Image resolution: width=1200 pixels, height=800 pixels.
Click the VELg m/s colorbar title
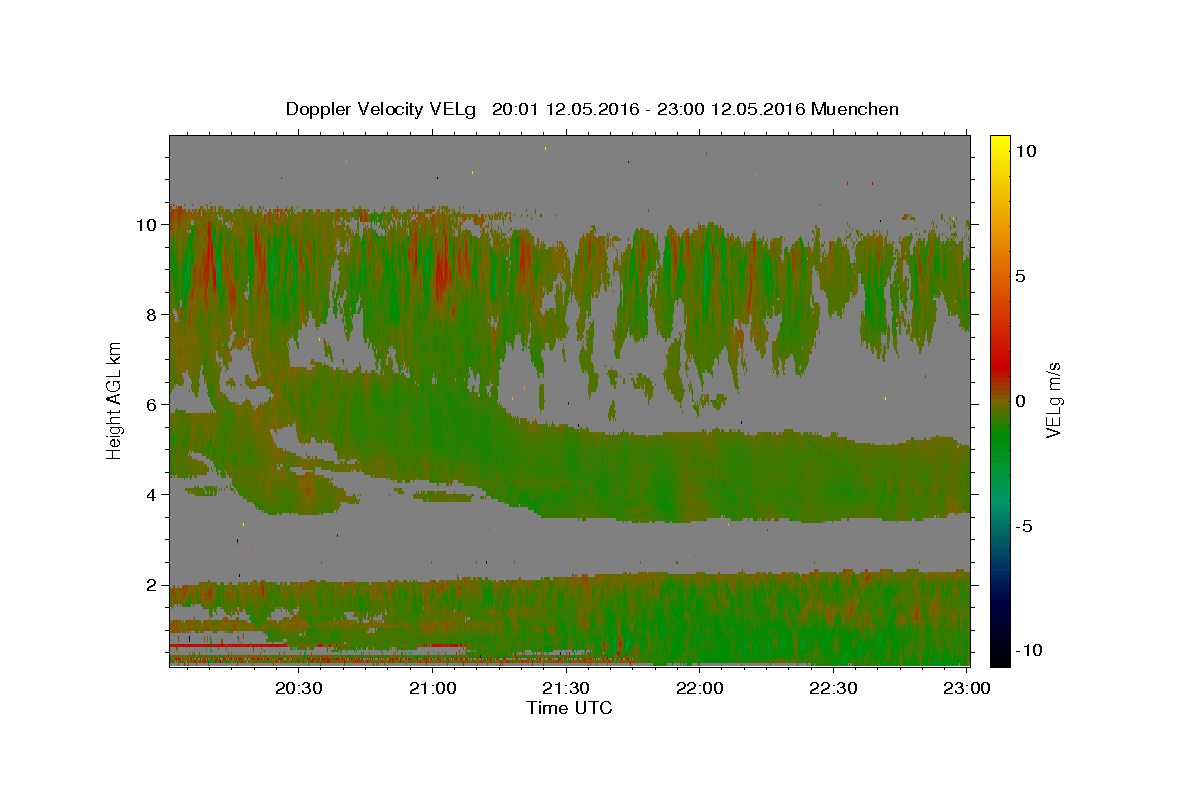pyautogui.click(x=1053, y=400)
